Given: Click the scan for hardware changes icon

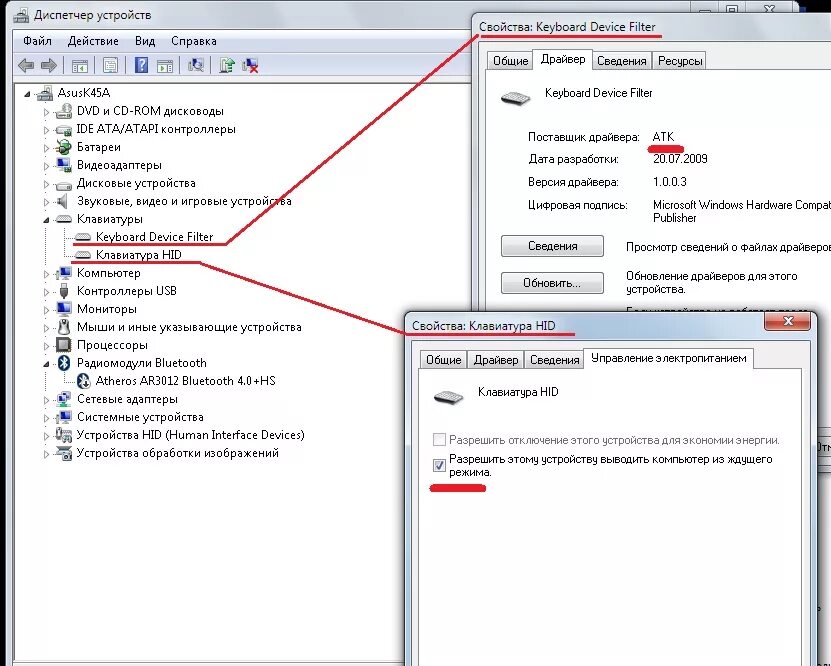Looking at the screenshot, I should [196, 65].
